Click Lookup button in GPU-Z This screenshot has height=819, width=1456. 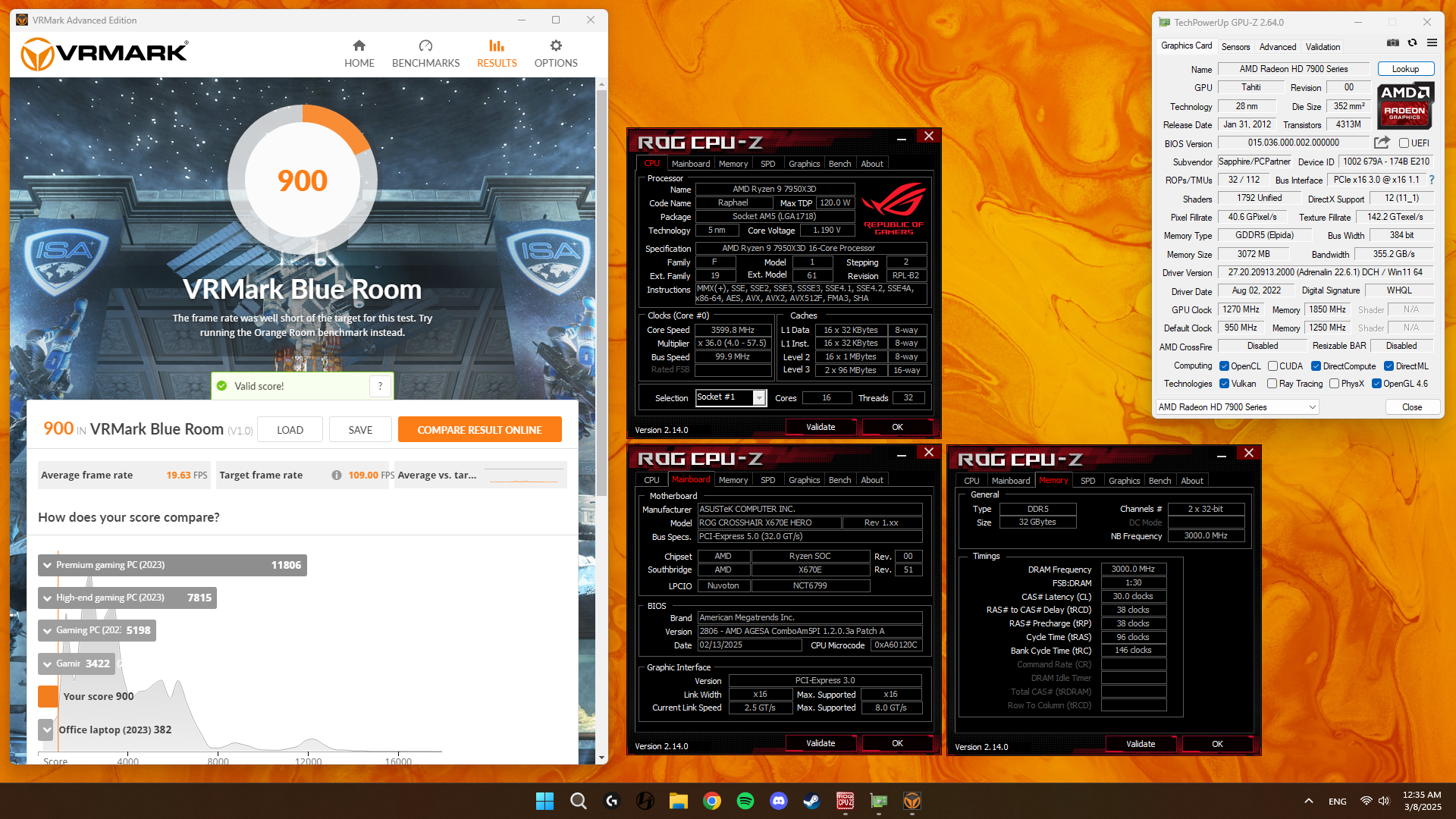point(1405,69)
